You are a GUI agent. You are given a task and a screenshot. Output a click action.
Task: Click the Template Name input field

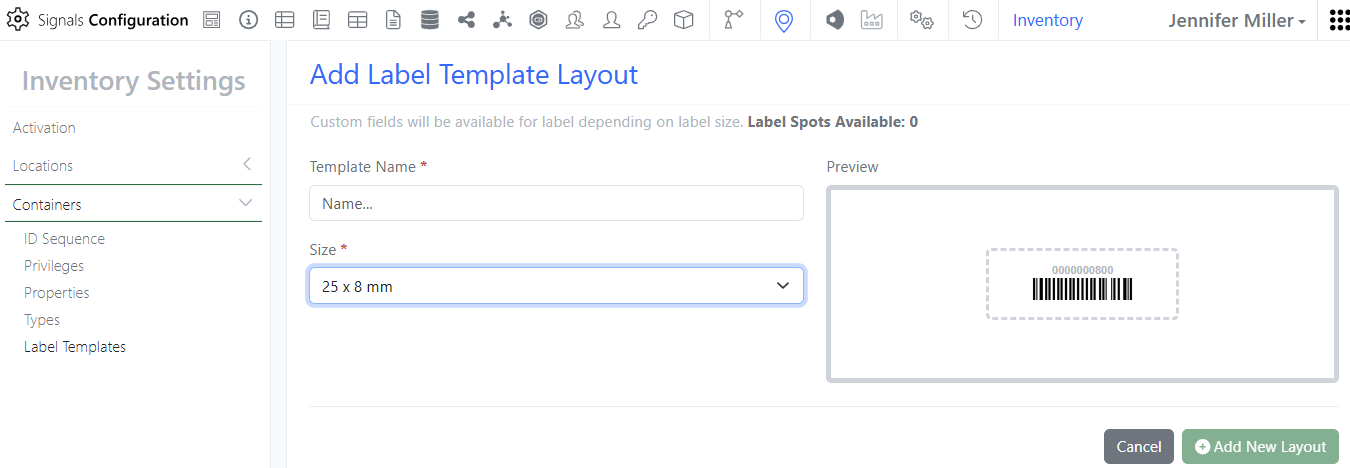(x=556, y=203)
